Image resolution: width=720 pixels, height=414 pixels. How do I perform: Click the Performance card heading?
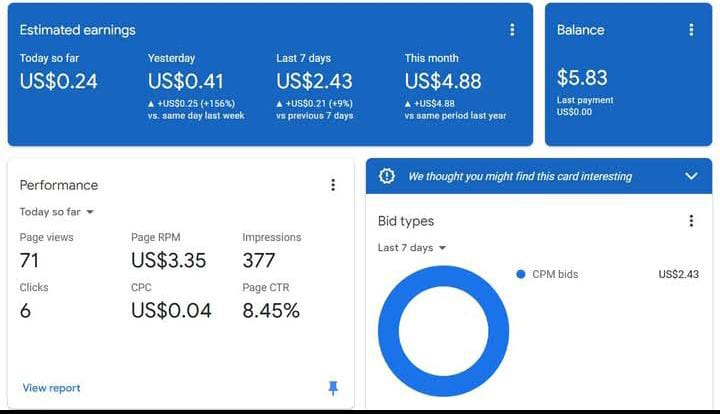pyautogui.click(x=59, y=185)
